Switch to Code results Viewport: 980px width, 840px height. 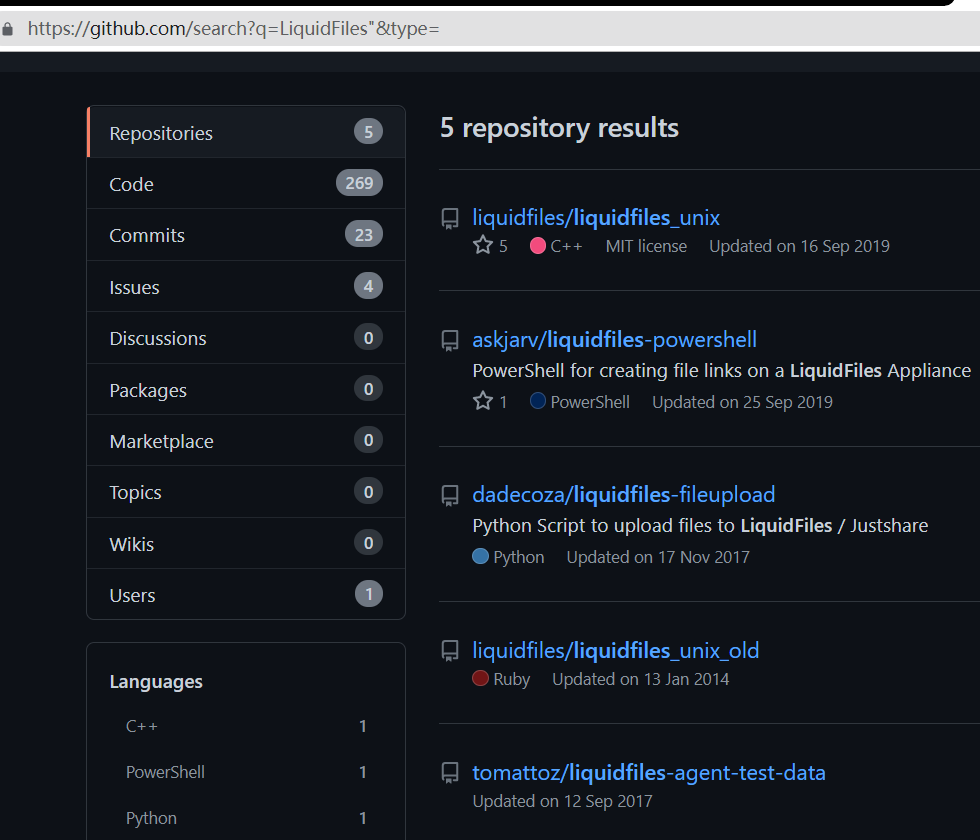246,184
